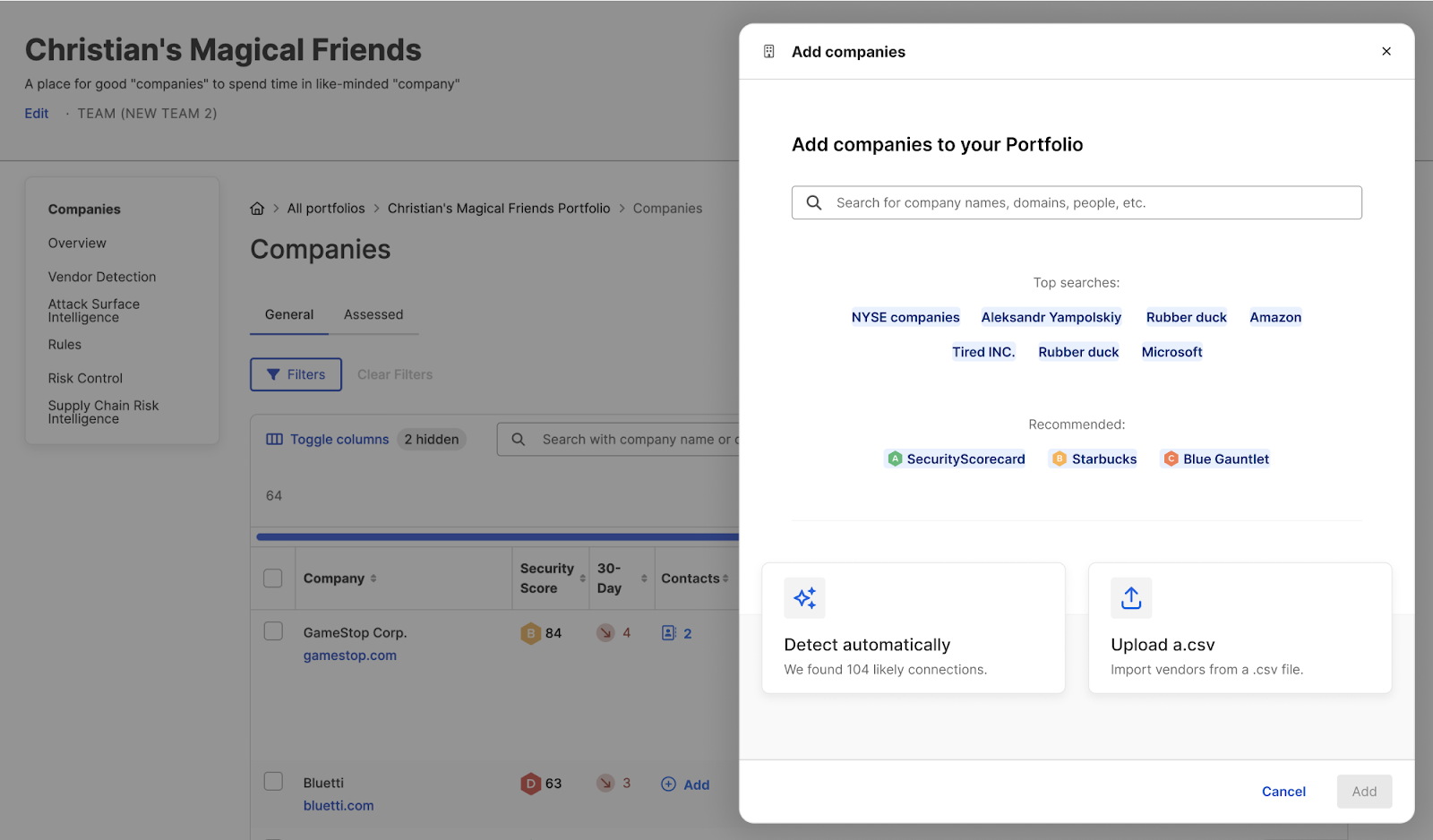Open the Upload a.csv card

pos(1240,628)
